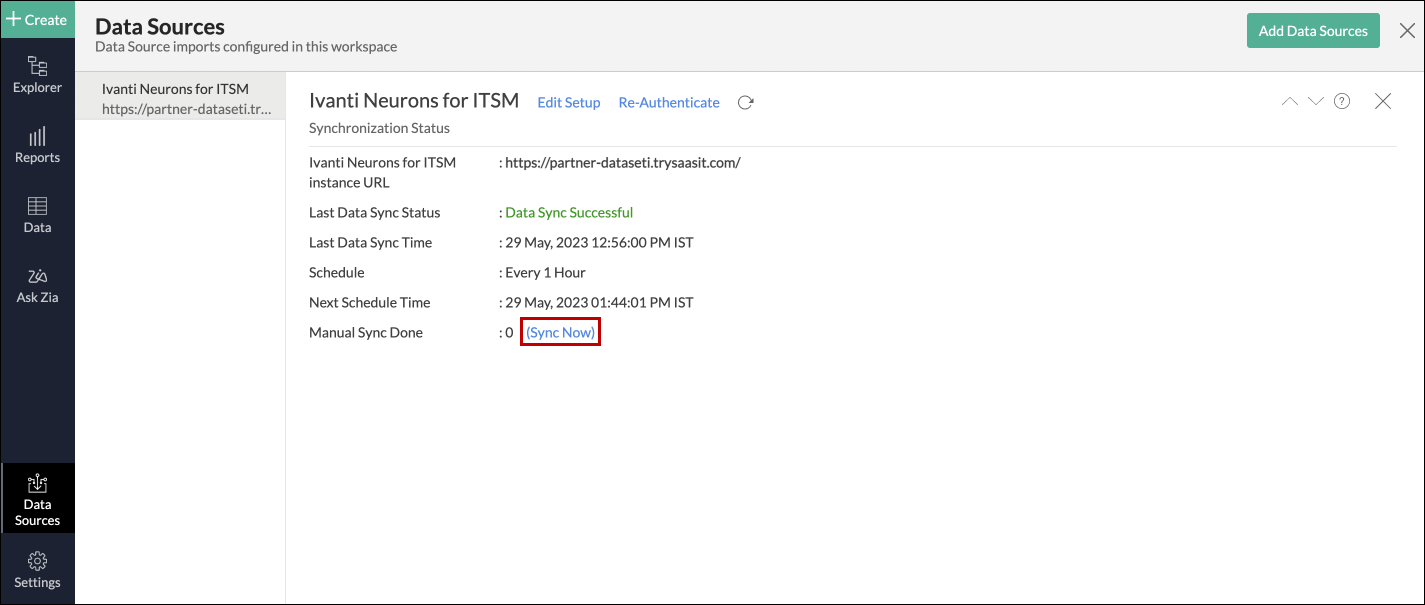Close the synchronization status panel

click(x=1383, y=101)
